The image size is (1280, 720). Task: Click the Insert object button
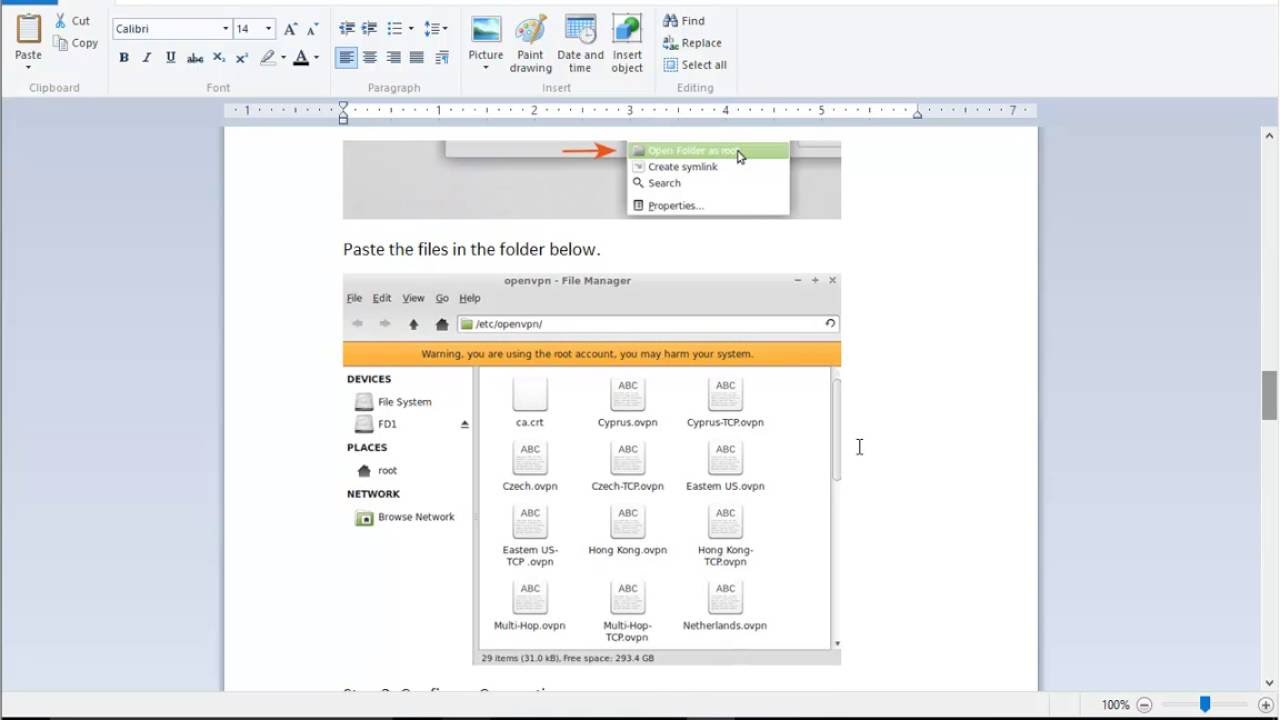tap(627, 44)
